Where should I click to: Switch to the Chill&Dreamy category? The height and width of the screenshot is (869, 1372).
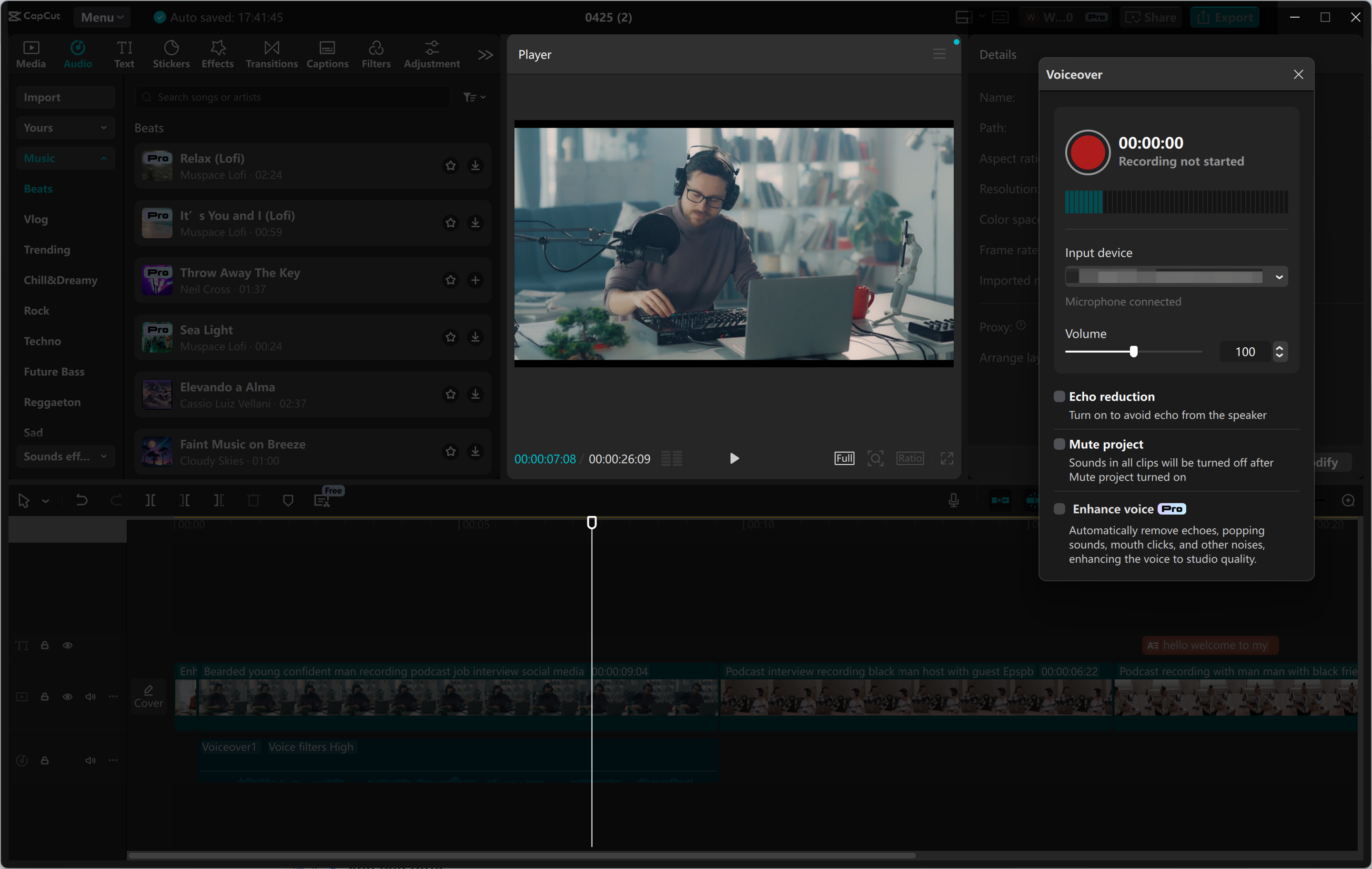pyautogui.click(x=60, y=280)
